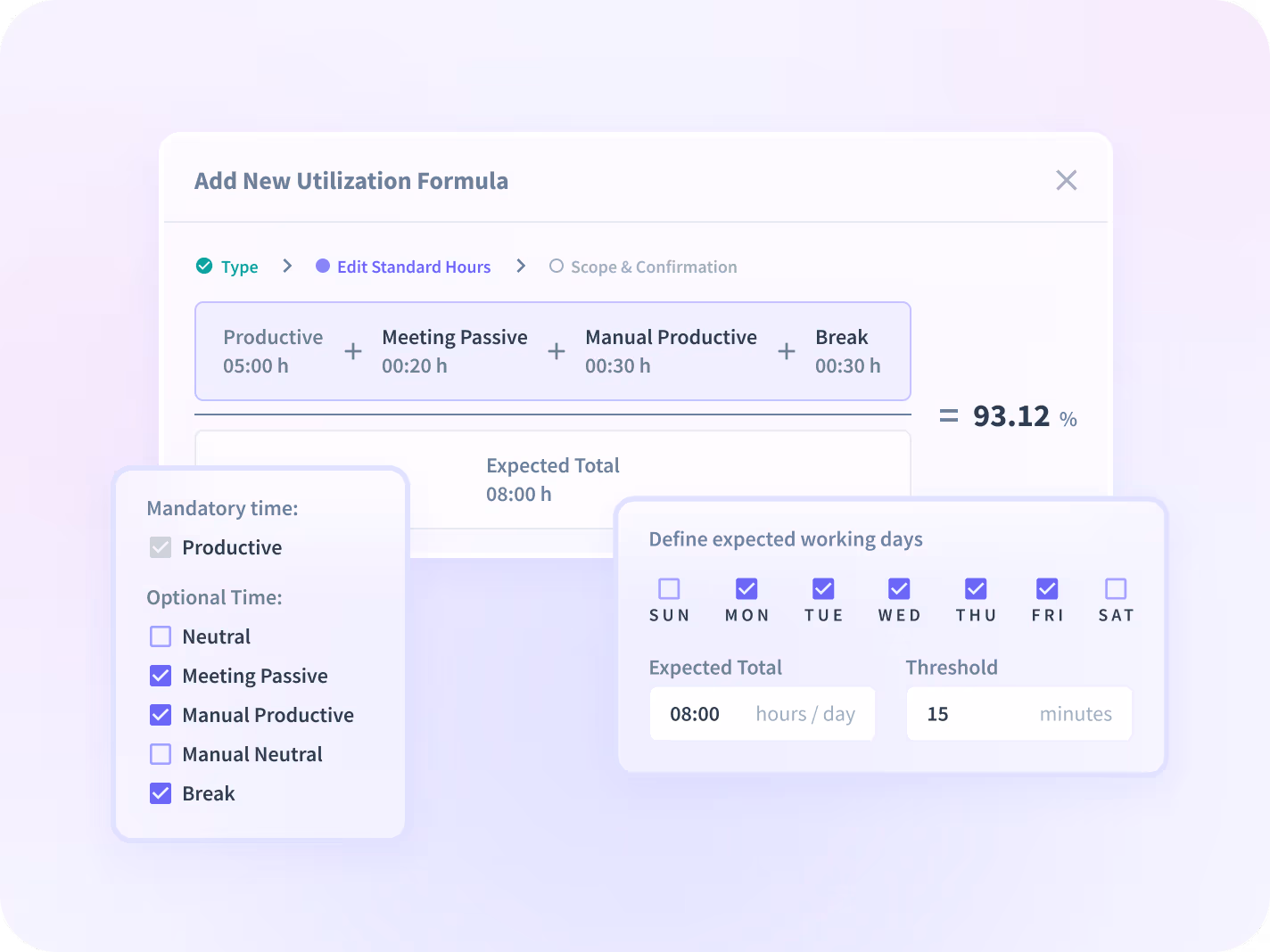Close the Add New Utilization Formula dialog
The image size is (1270, 952).
click(1066, 180)
